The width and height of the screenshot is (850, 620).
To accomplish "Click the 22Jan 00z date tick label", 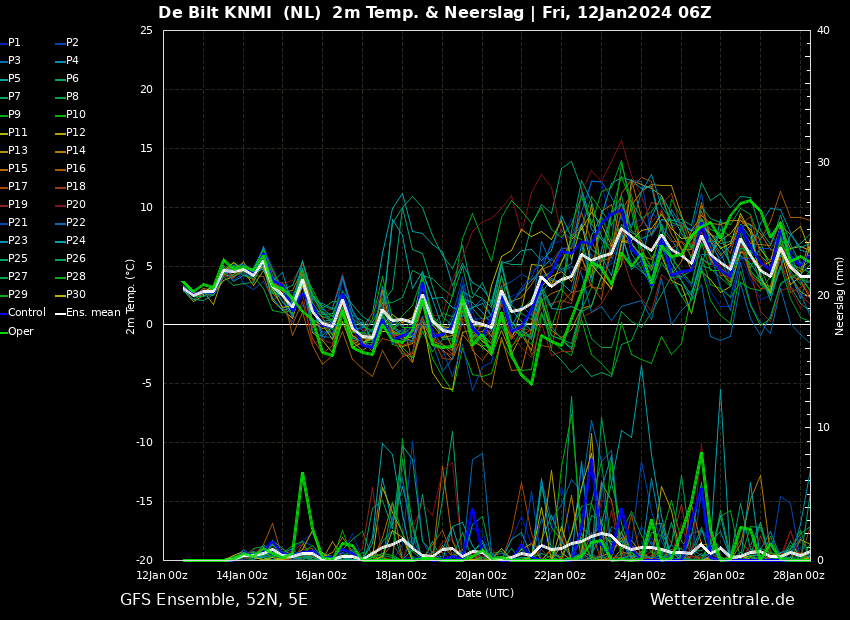I will 560,575.
